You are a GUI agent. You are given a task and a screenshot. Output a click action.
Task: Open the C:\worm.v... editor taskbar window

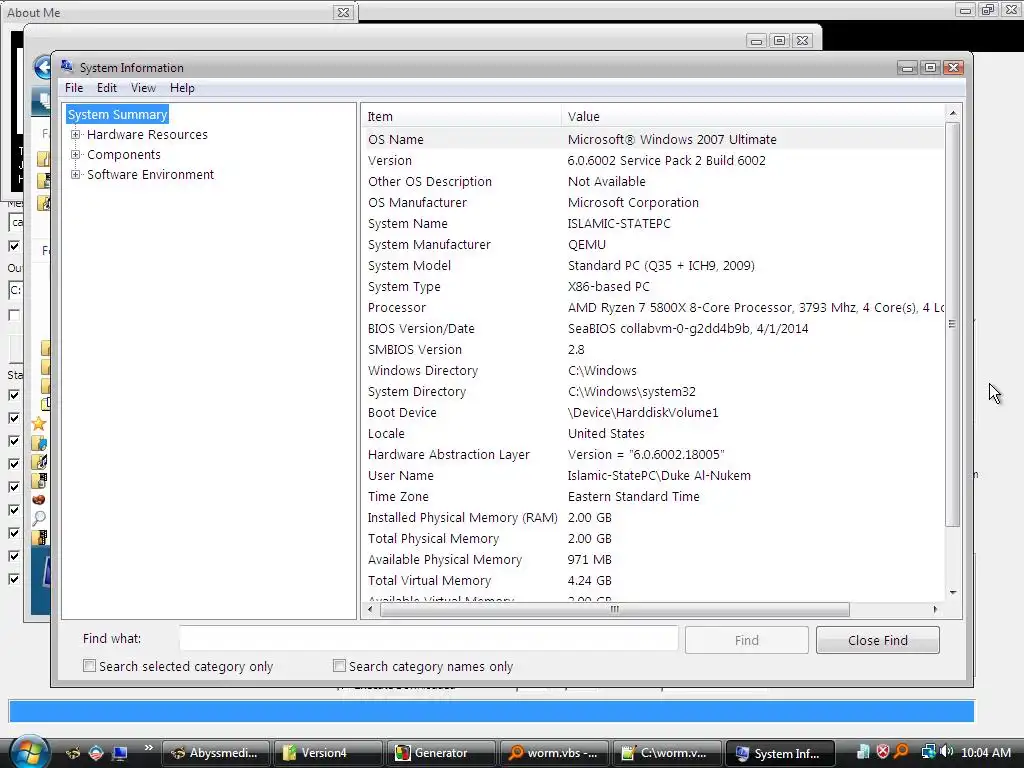click(667, 753)
